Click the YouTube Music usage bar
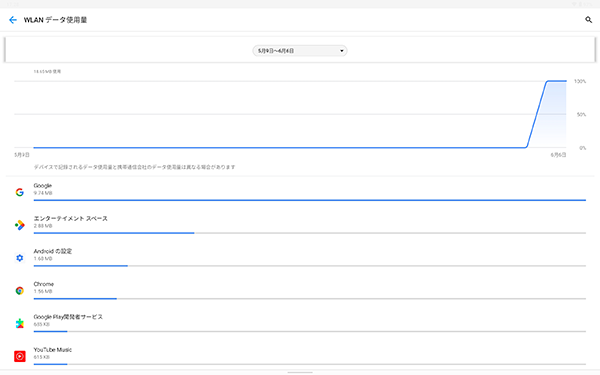This screenshot has height=375, width=600. (x=310, y=364)
